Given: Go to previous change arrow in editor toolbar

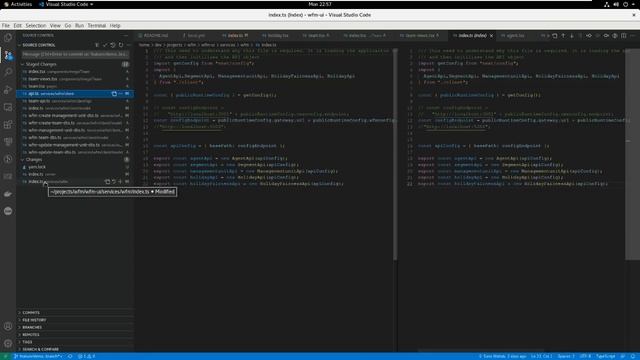Looking at the screenshot, I should pyautogui.click(x=563, y=36).
